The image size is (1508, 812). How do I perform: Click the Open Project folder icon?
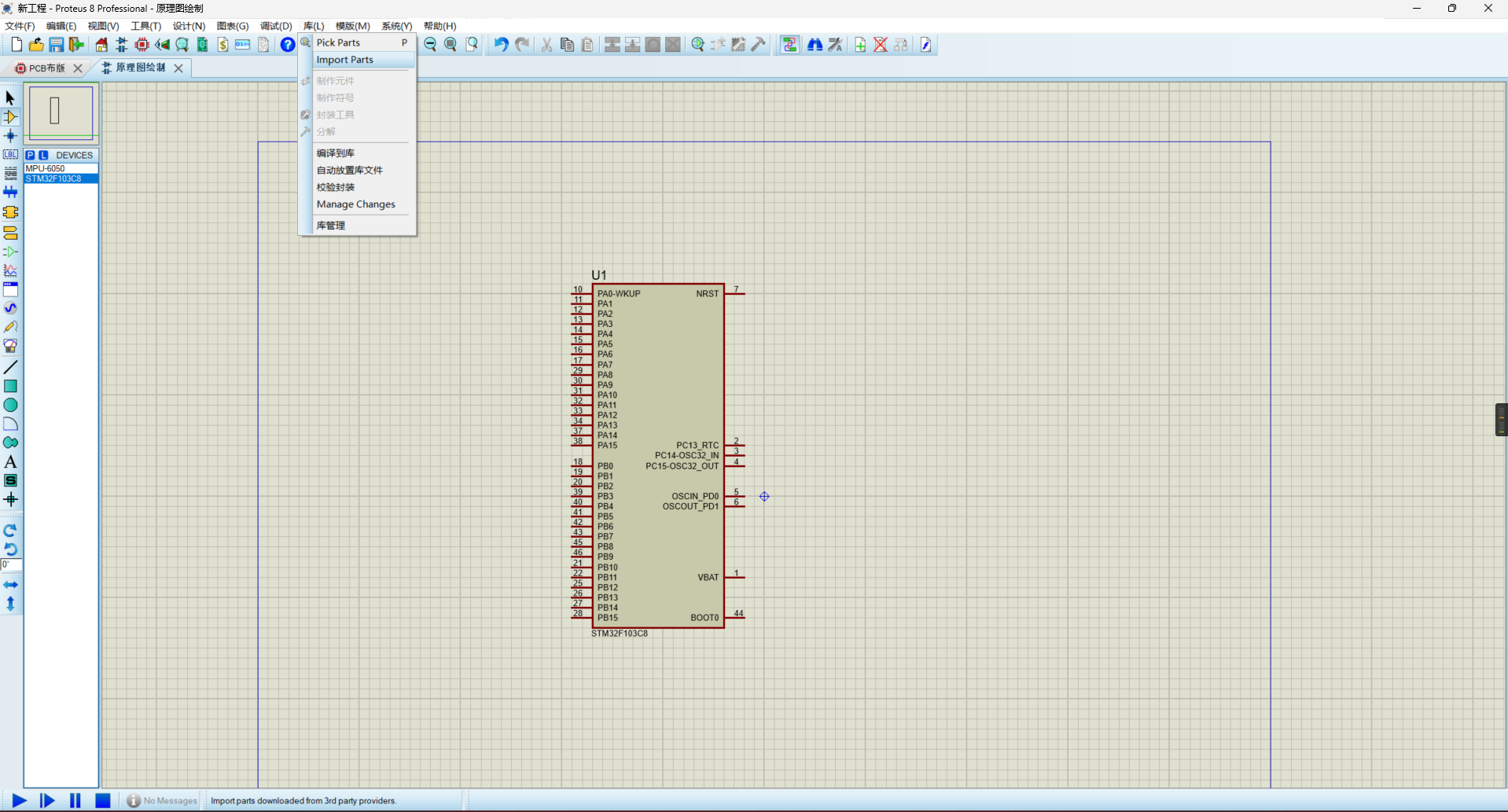pyautogui.click(x=36, y=45)
